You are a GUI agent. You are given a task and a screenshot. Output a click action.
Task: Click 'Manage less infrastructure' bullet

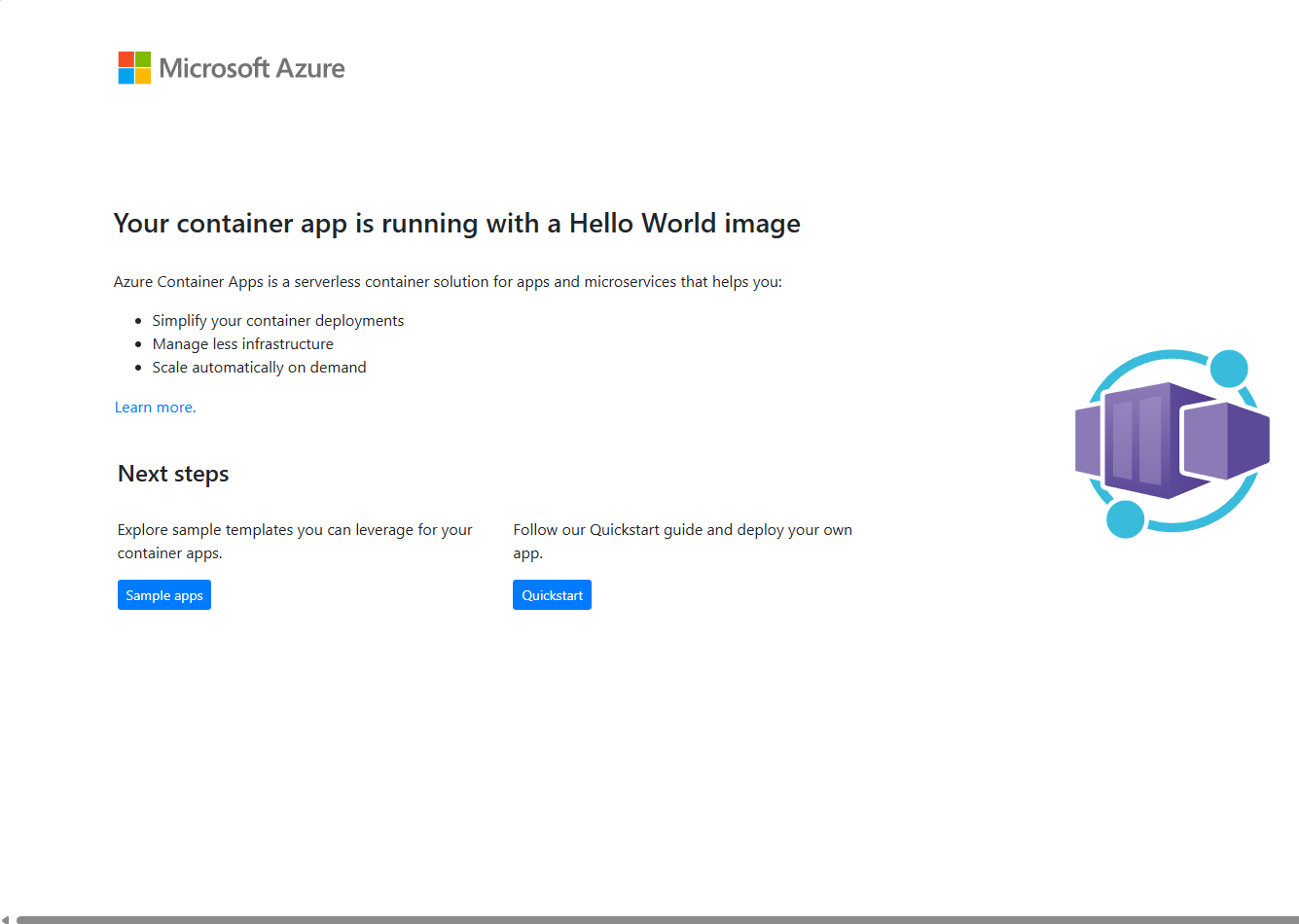(243, 344)
